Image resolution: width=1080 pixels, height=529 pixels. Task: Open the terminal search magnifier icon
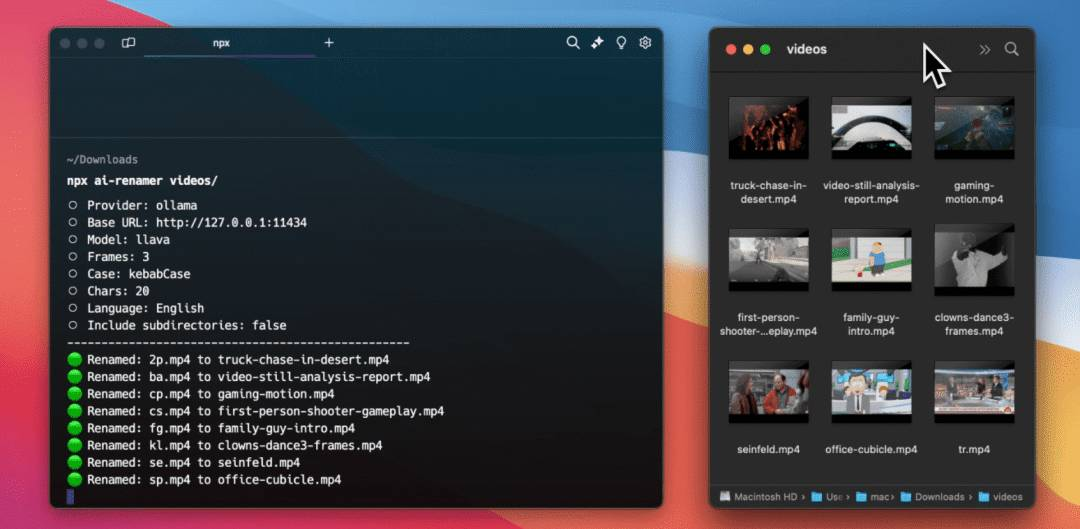pyautogui.click(x=572, y=43)
